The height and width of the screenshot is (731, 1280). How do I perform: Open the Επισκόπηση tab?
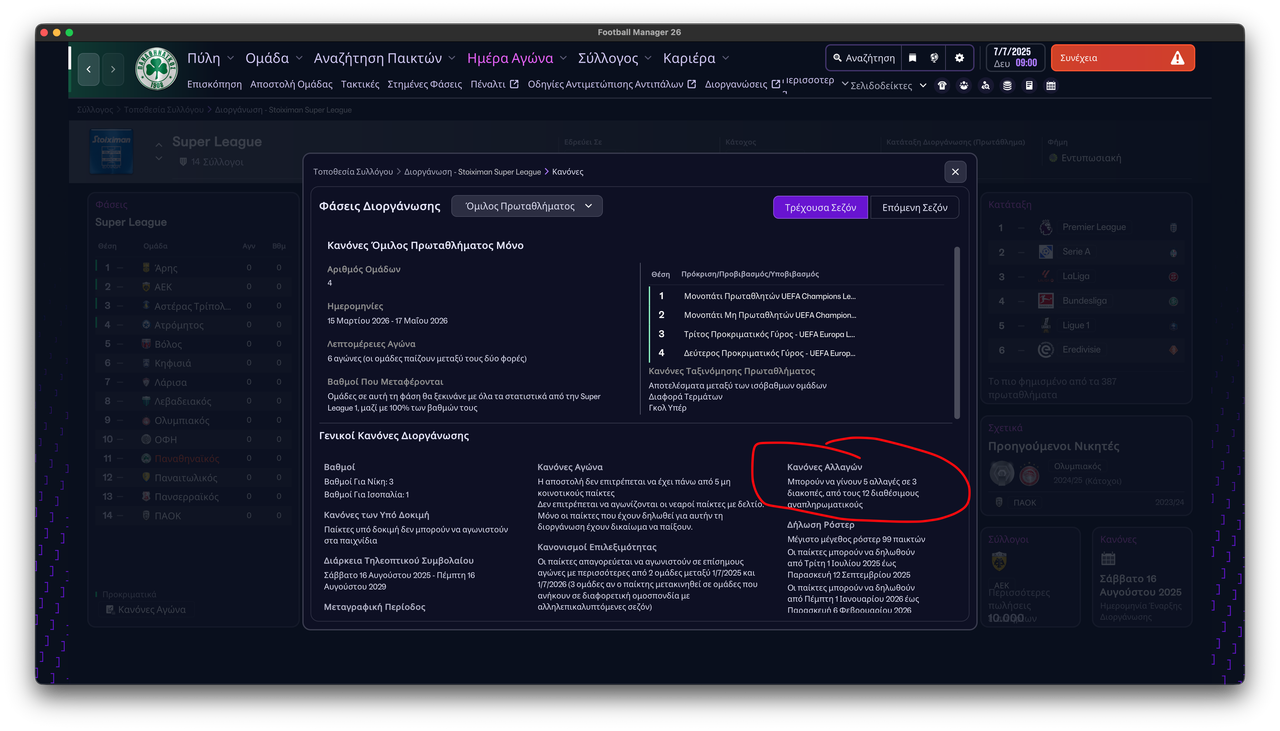pos(214,85)
